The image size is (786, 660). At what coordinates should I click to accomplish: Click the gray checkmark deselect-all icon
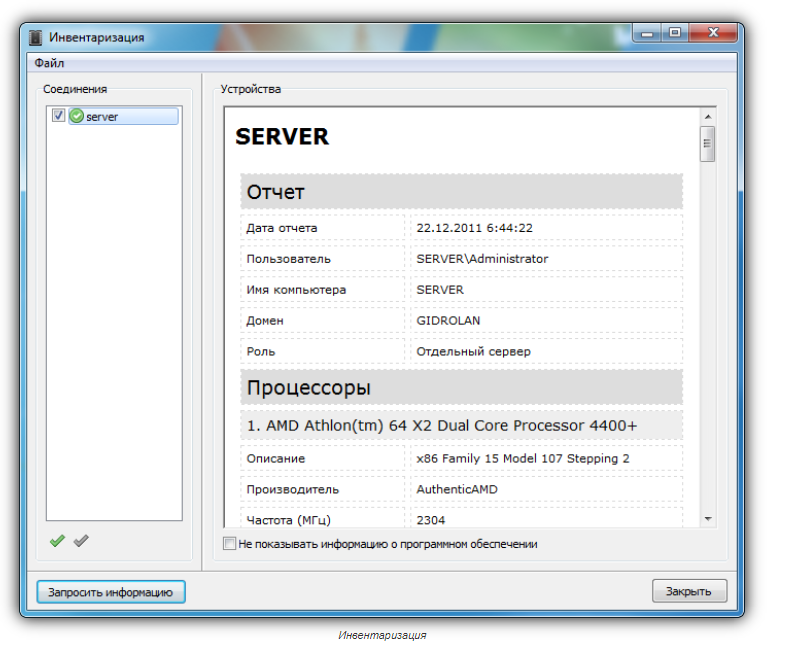point(81,541)
